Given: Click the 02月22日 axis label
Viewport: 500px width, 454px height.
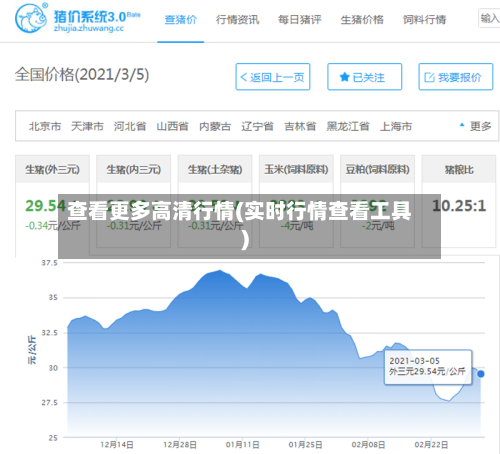Looking at the screenshot, I should (x=431, y=445).
